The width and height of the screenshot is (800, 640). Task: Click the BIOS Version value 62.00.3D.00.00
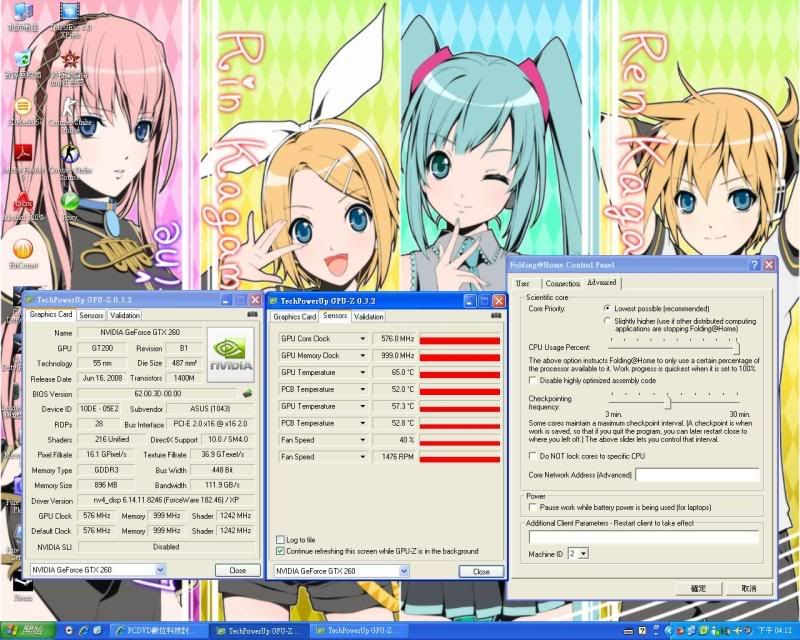pyautogui.click(x=158, y=393)
